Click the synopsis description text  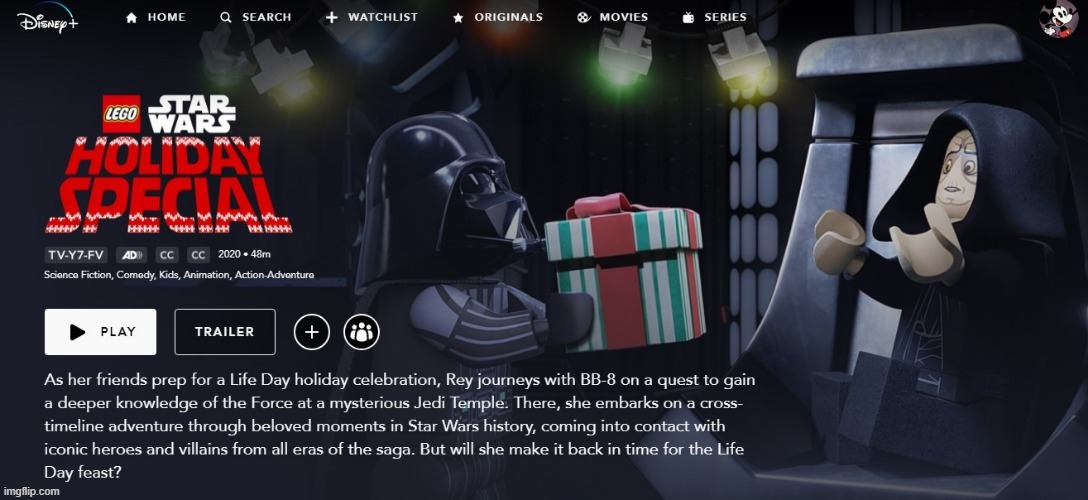point(400,426)
